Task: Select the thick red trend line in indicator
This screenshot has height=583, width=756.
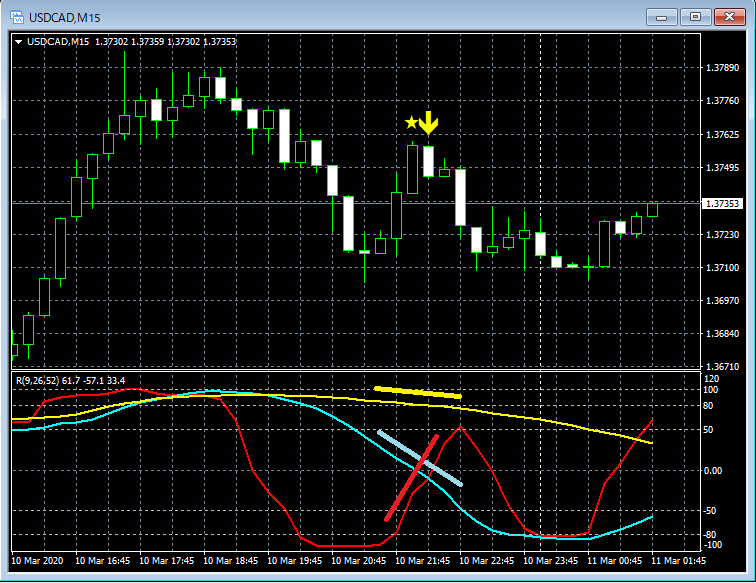Action: click(411, 478)
